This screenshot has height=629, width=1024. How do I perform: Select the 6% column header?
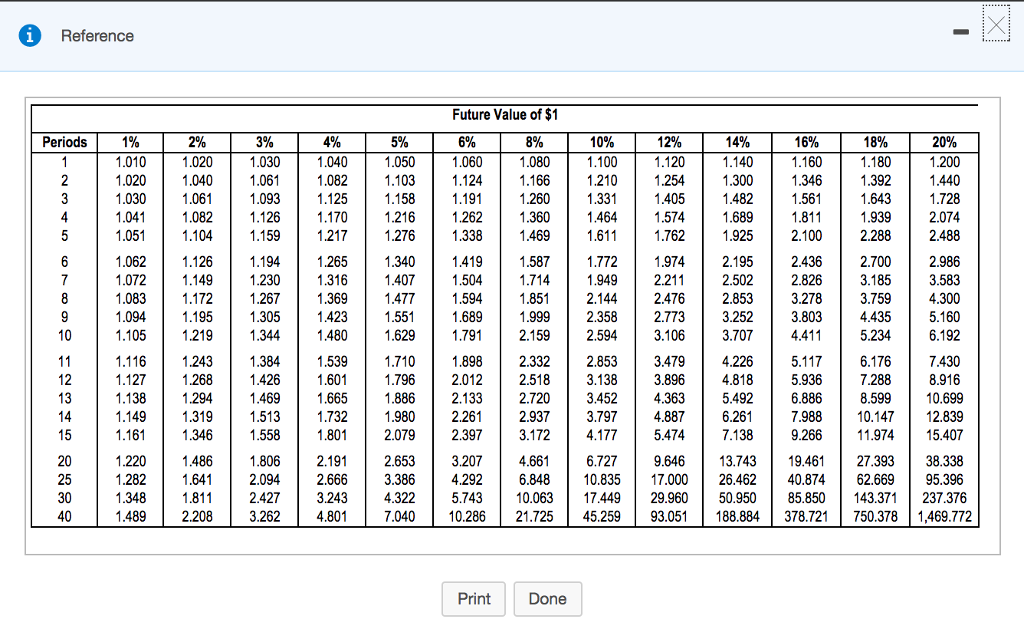click(x=467, y=142)
